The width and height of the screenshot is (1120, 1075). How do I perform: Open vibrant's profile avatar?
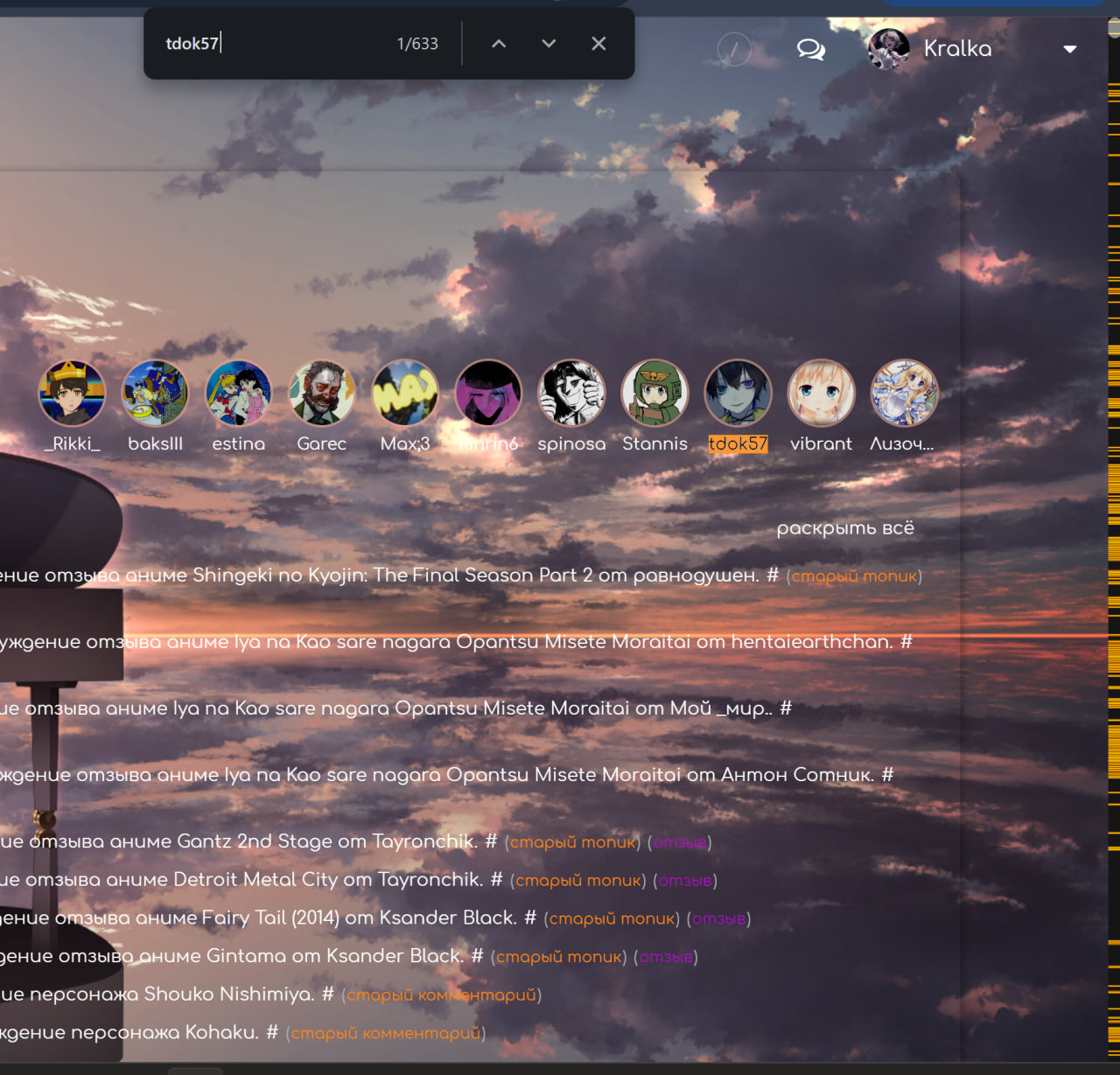(x=821, y=393)
